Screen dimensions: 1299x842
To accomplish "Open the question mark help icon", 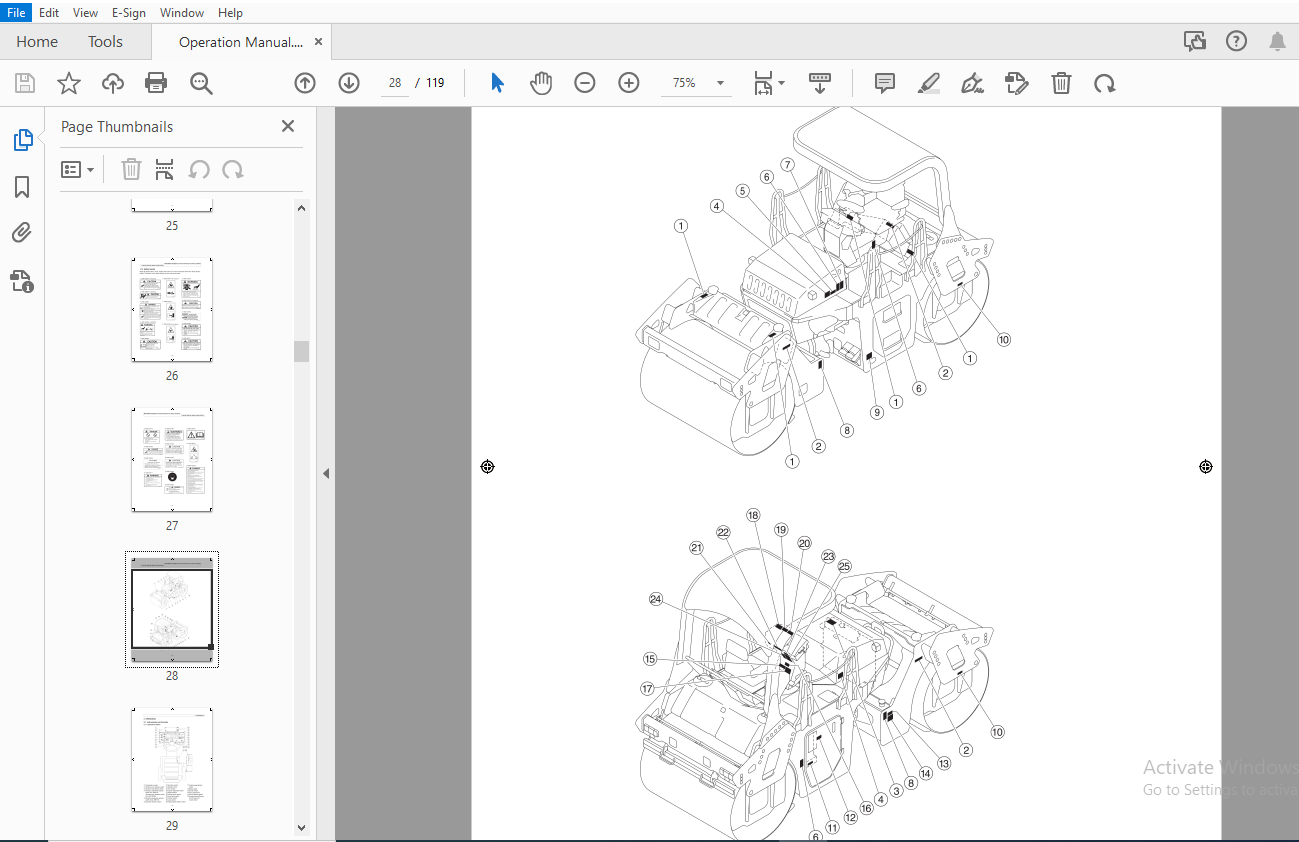I will (1236, 41).
